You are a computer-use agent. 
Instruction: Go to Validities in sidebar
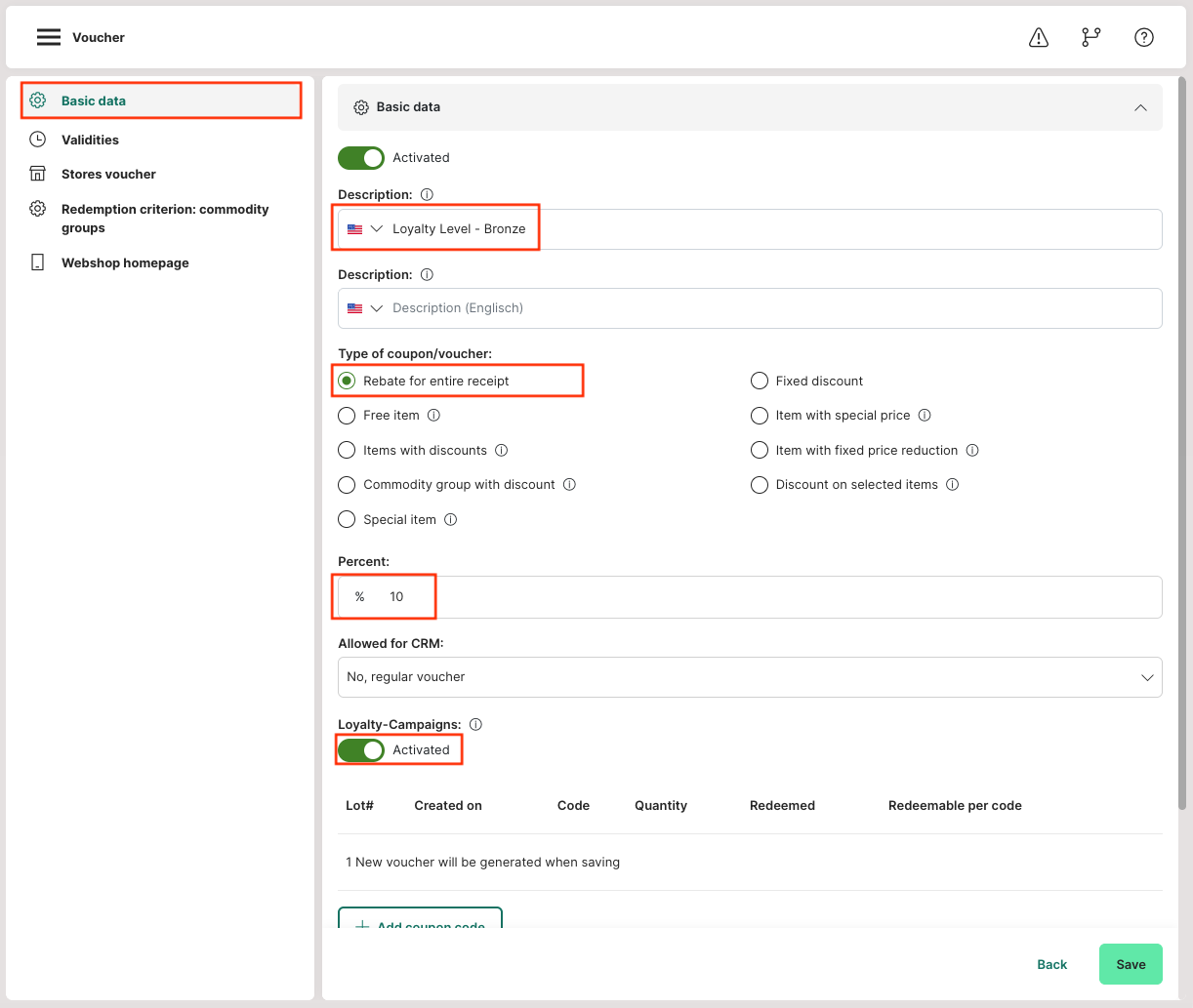90,140
